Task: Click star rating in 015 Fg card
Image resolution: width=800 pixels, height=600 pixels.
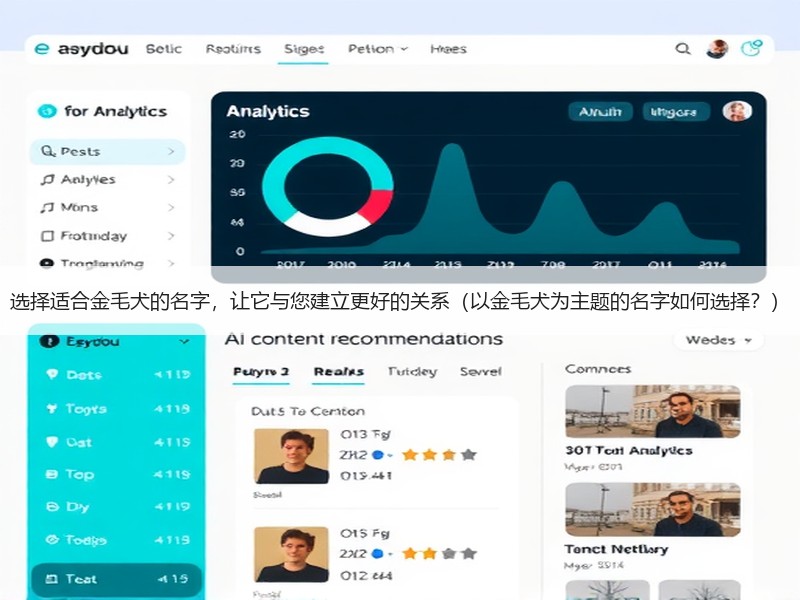Action: coord(439,554)
